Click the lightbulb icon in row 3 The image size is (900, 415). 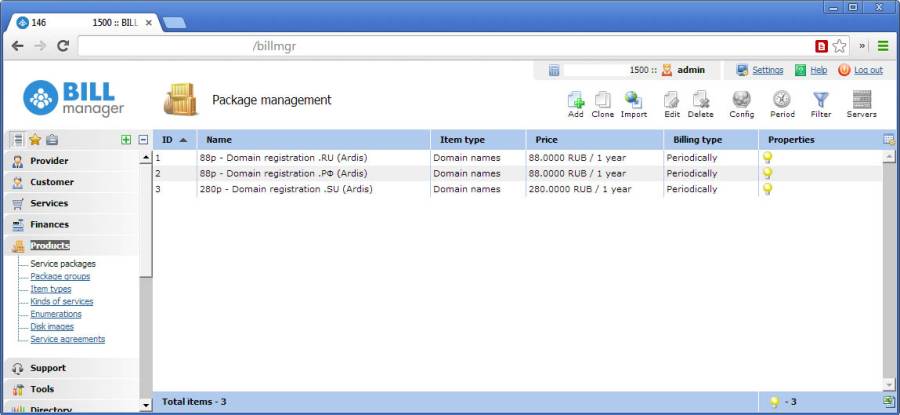(x=767, y=189)
